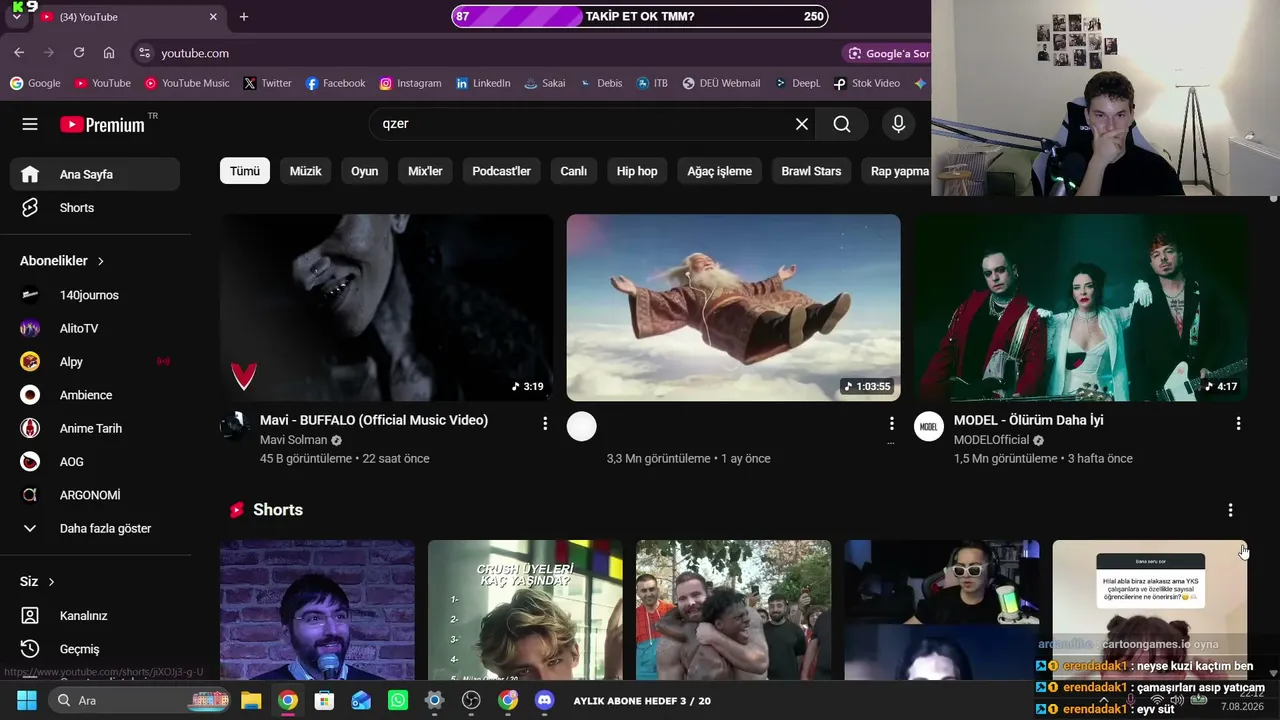The height and width of the screenshot is (720, 1280).
Task: Open the Windows Start menu
Action: pyautogui.click(x=27, y=700)
